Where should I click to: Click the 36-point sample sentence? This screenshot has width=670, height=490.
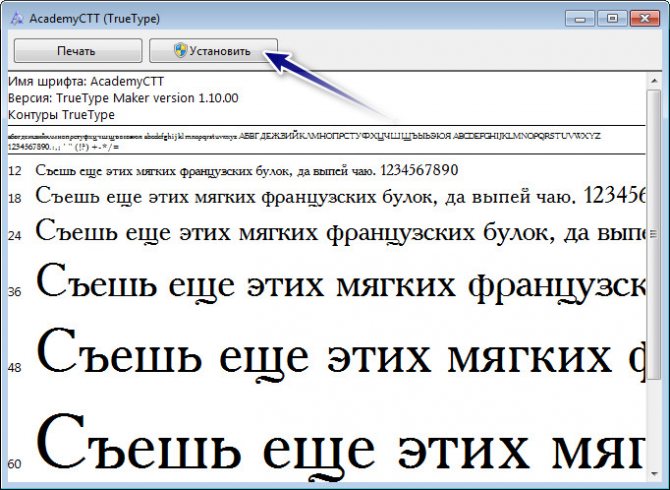[x=341, y=284]
